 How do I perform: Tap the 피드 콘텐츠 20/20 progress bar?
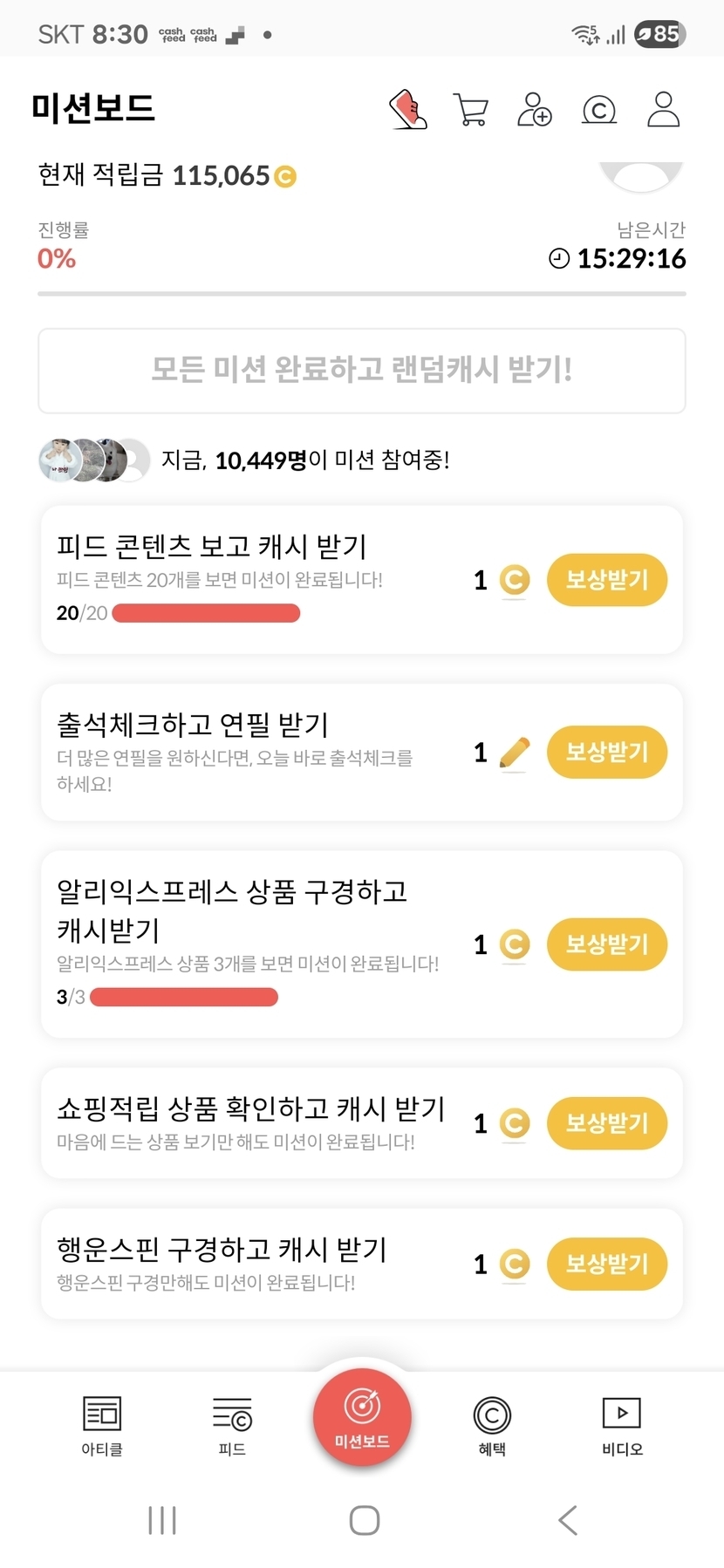(x=206, y=613)
